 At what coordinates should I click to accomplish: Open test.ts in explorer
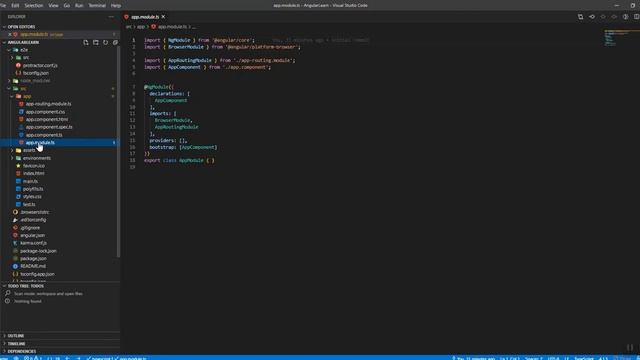coord(29,204)
